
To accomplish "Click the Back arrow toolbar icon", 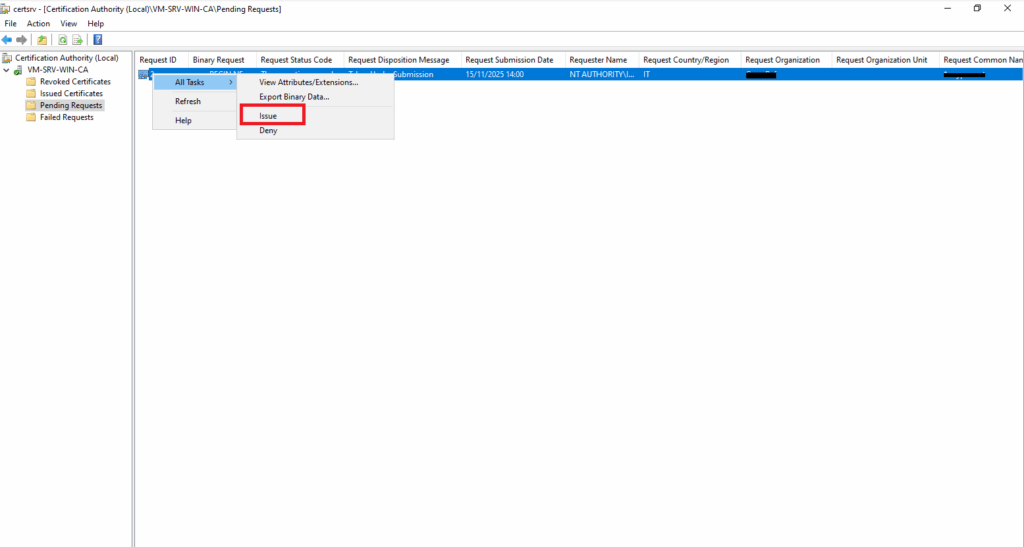I will point(8,40).
